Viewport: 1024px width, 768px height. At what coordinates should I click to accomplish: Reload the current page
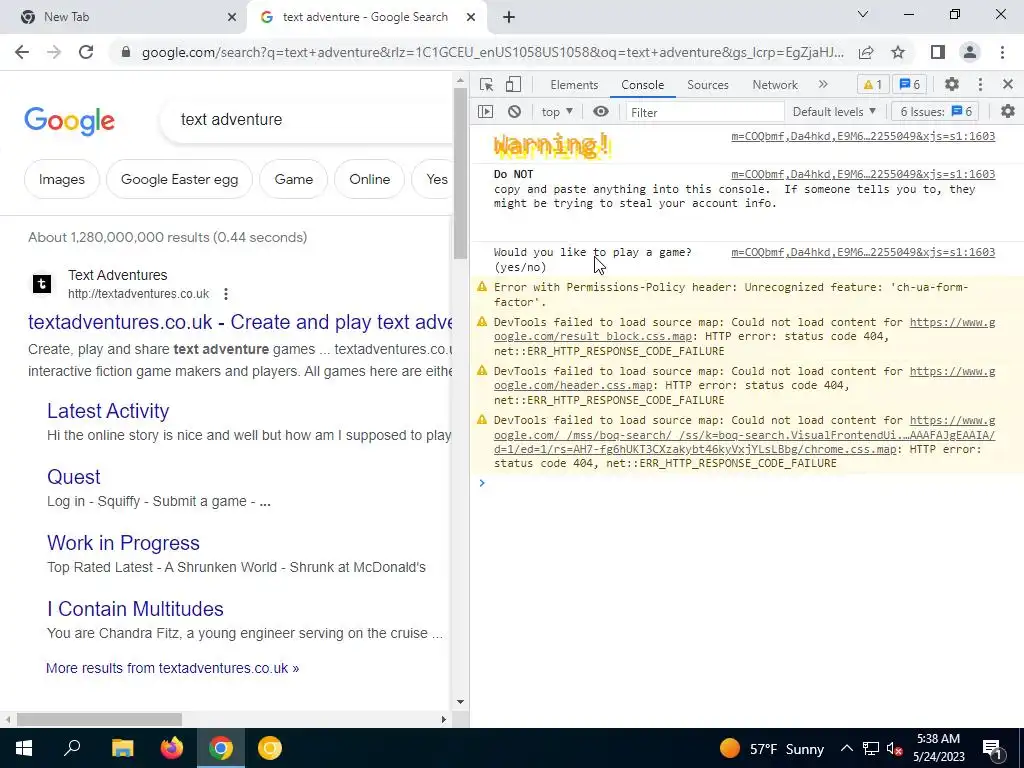(86, 52)
